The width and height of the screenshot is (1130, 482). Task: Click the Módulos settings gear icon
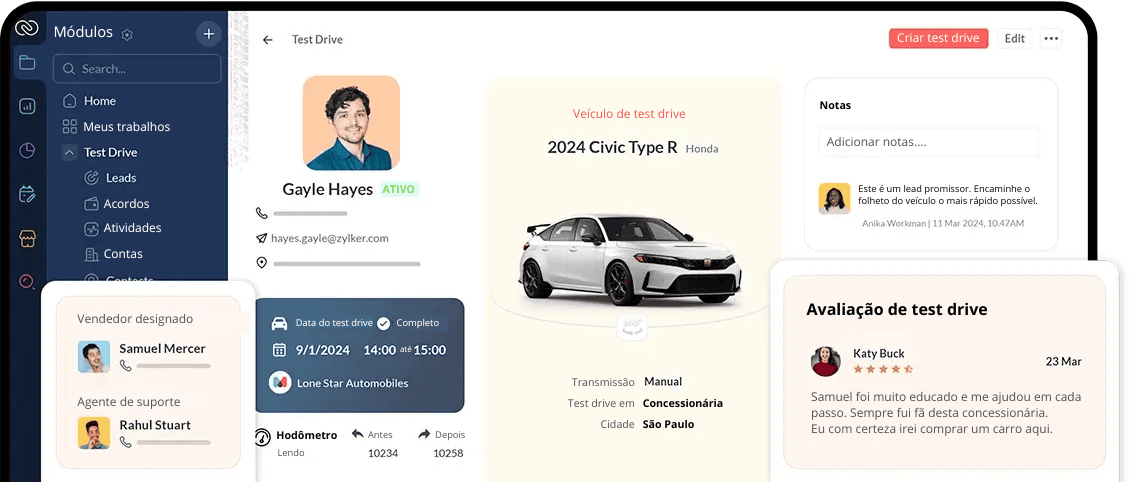click(127, 35)
